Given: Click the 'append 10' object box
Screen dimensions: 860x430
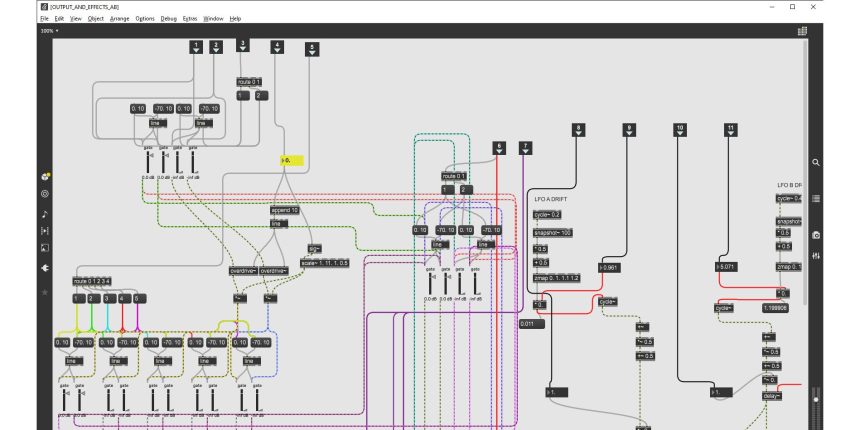Looking at the screenshot, I should tap(284, 211).
